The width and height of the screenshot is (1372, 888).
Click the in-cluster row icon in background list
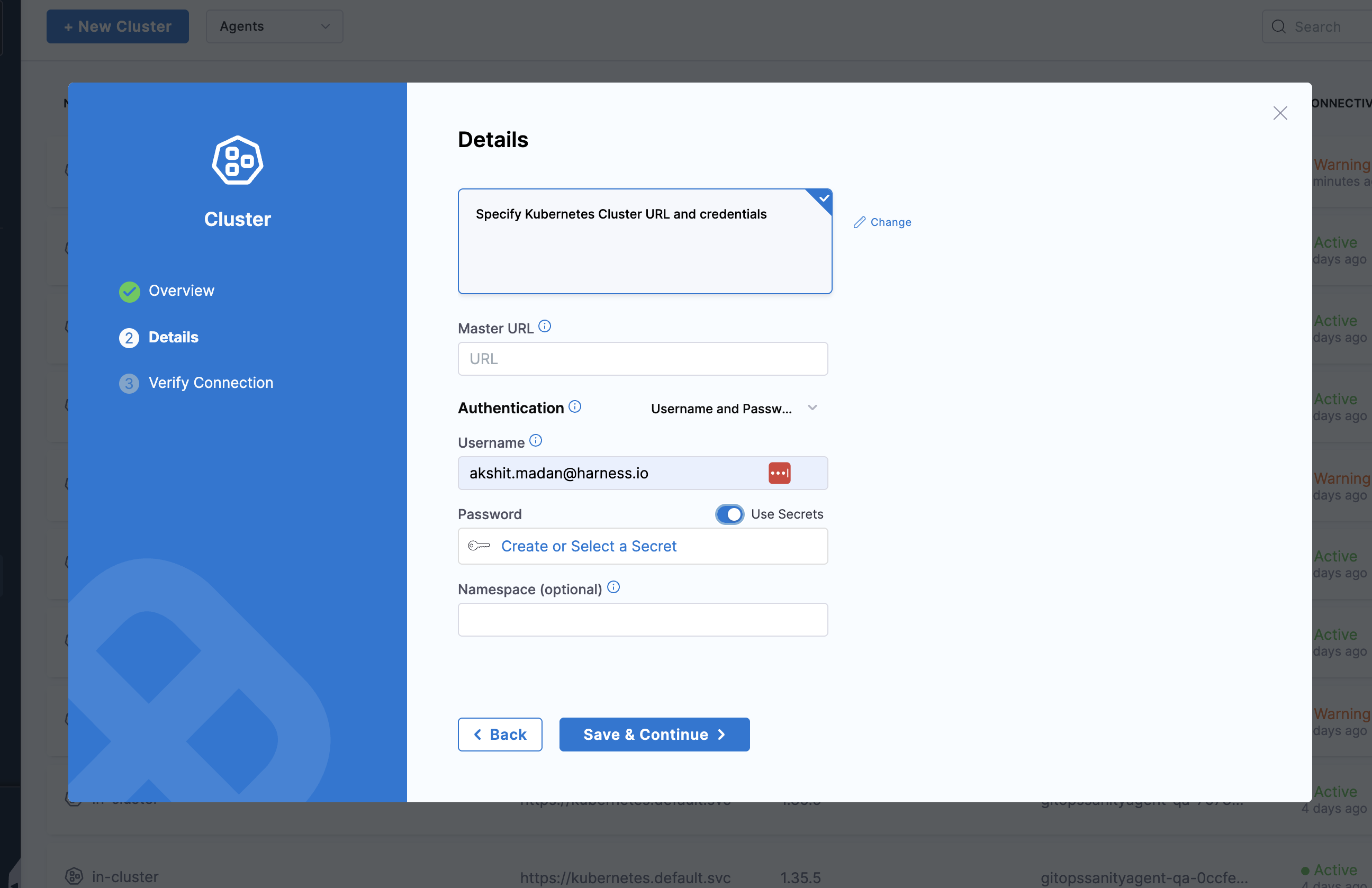coord(74,876)
